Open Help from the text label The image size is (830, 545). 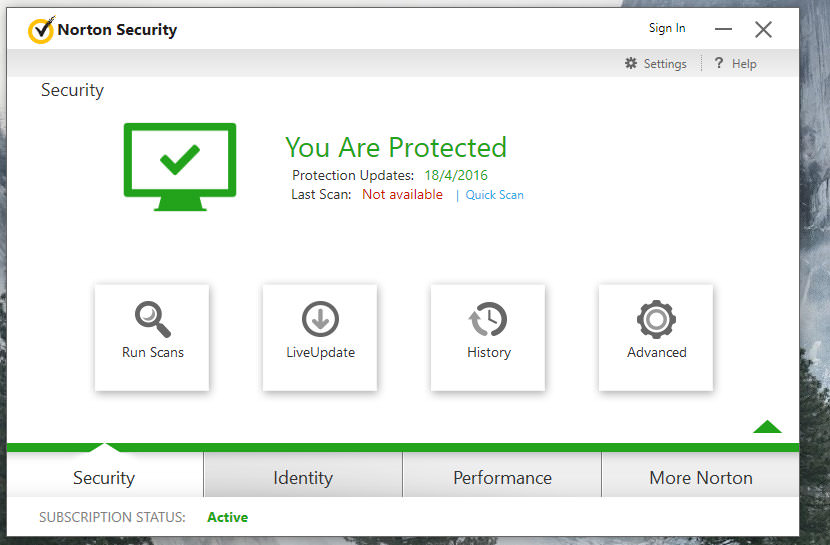744,63
